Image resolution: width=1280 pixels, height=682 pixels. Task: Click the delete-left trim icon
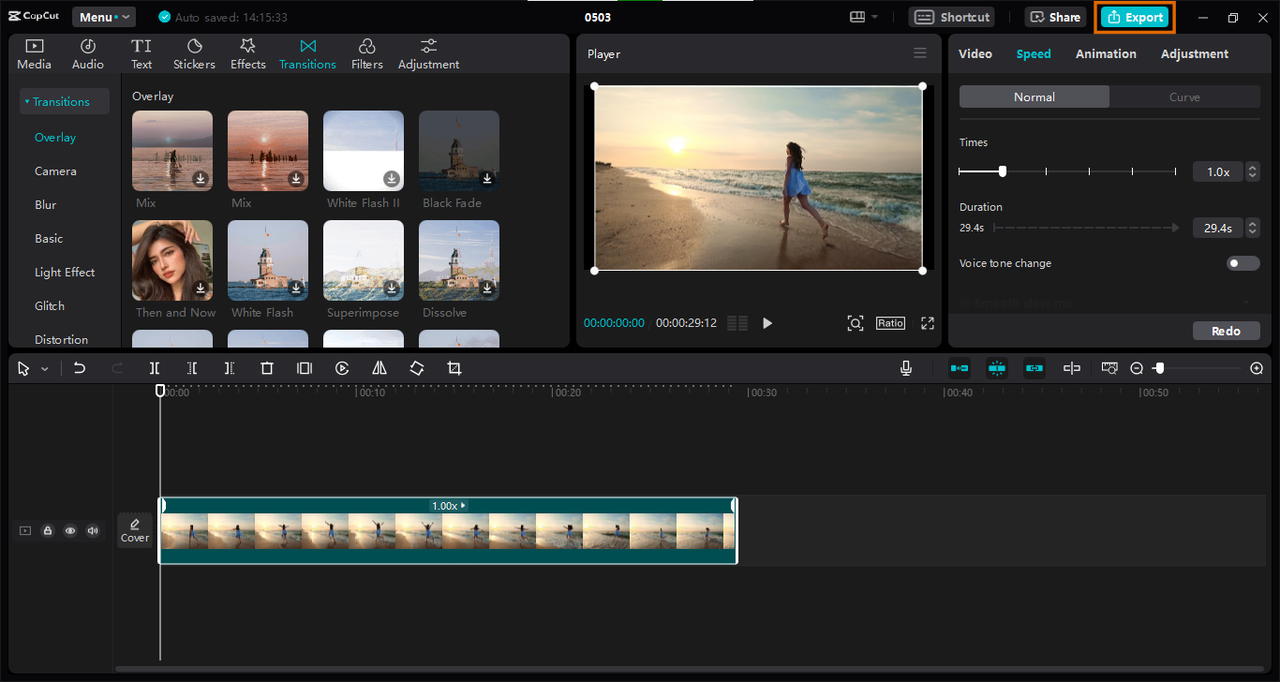click(x=192, y=368)
